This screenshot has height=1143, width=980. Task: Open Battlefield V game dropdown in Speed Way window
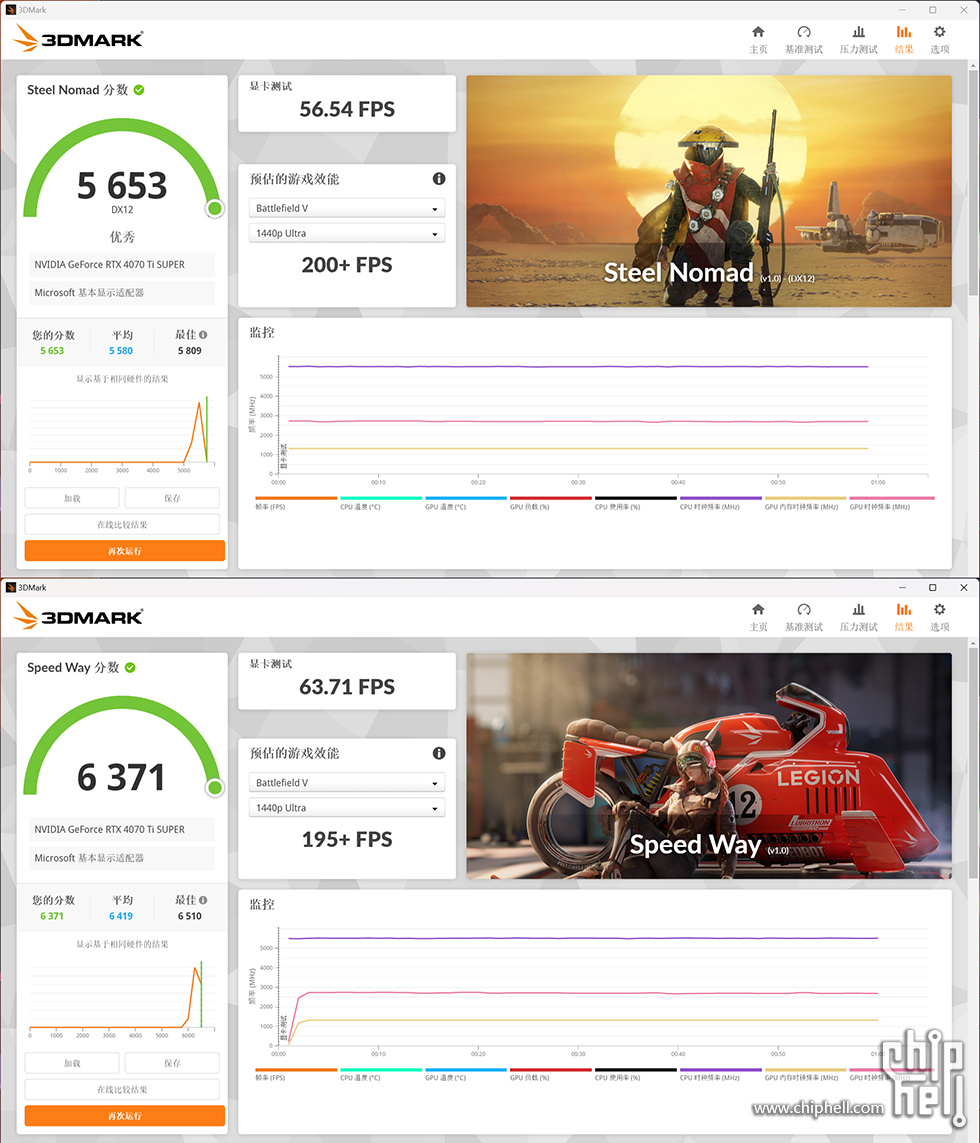(347, 782)
